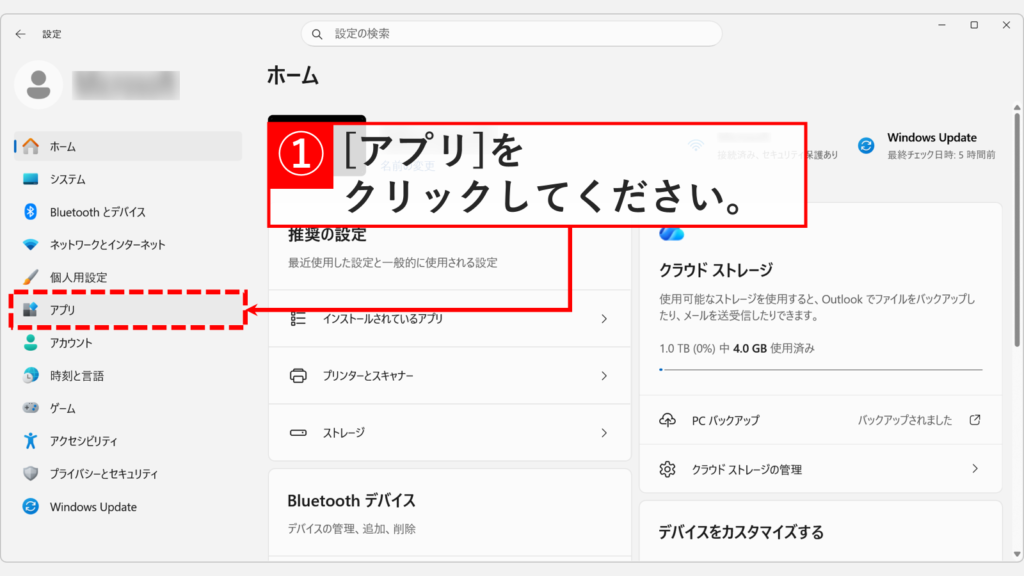Open プライバシーとセキュリティ settings
Image resolution: width=1024 pixels, height=576 pixels.
127,473
